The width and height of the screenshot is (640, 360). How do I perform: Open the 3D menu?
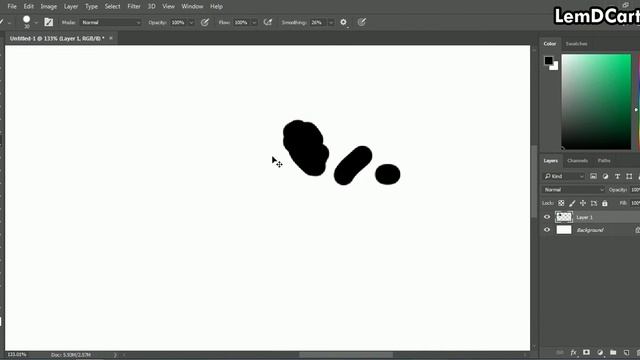point(151,7)
